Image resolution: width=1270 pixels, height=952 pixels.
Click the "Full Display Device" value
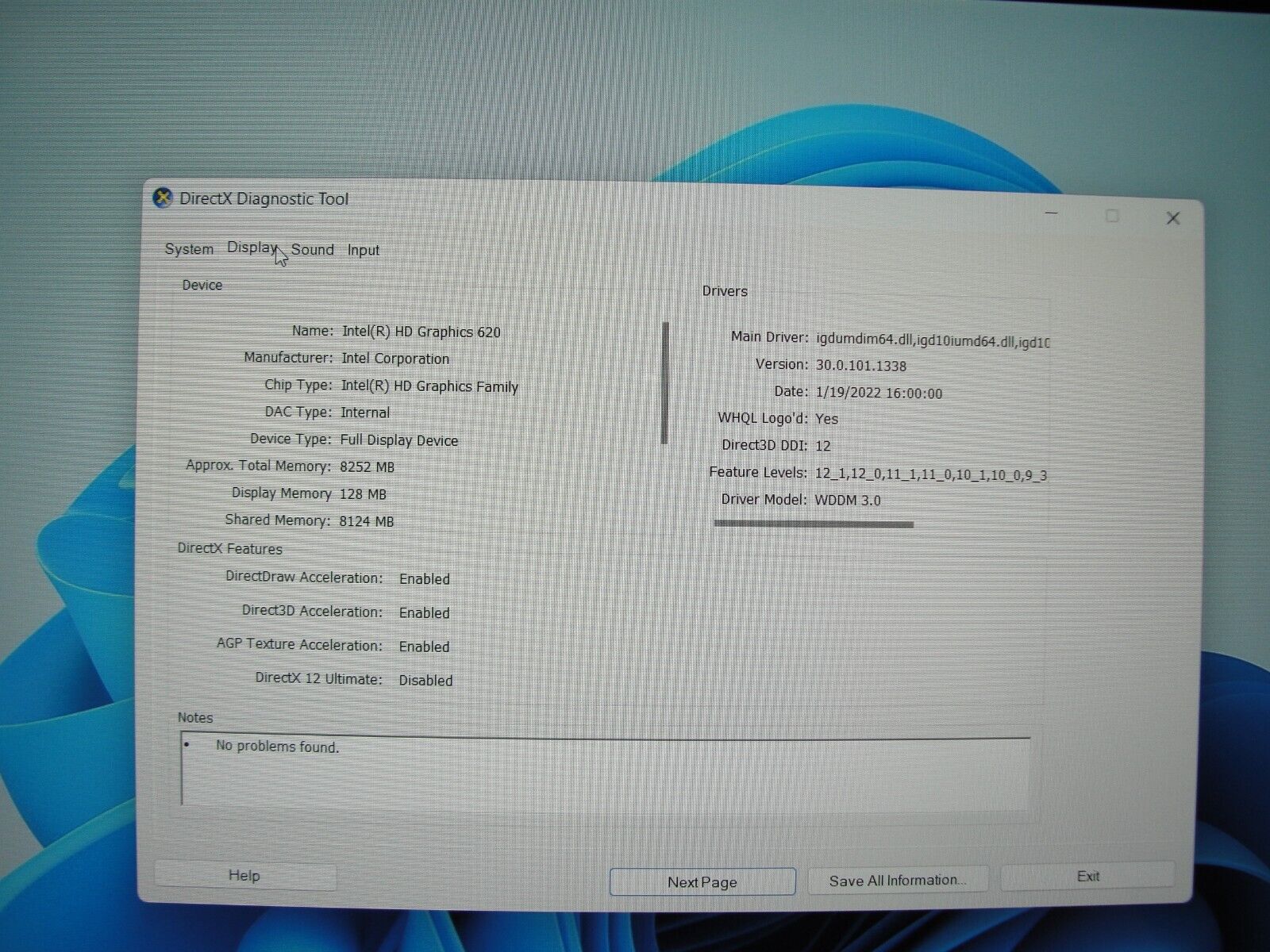[399, 440]
